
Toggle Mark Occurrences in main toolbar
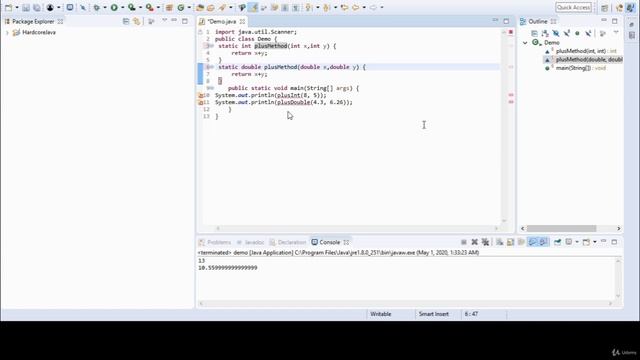click(253, 7)
